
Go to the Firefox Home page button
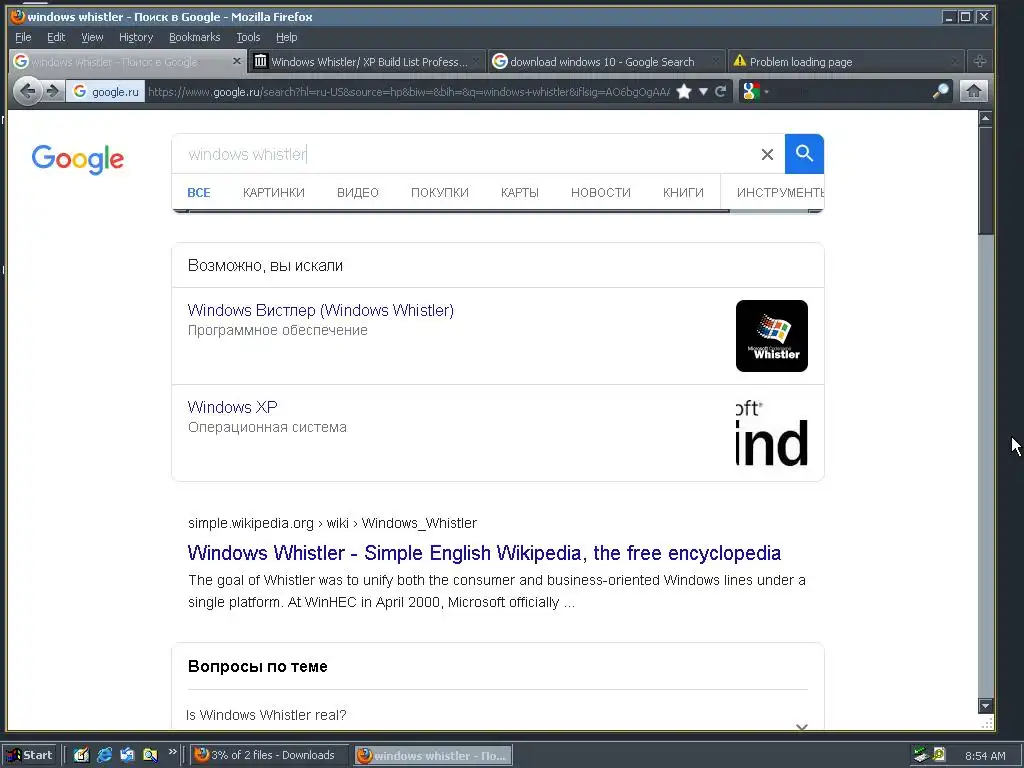click(973, 91)
